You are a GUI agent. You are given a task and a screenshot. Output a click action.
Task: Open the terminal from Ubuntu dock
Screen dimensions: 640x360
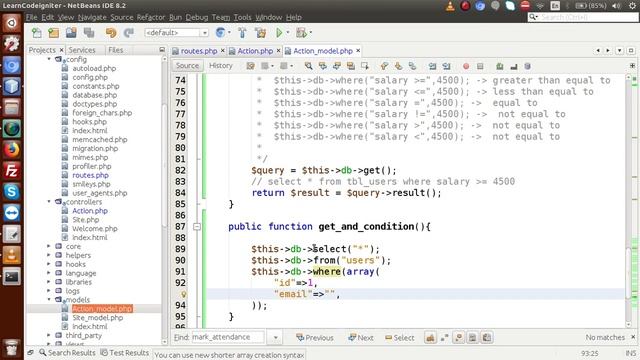point(11,277)
